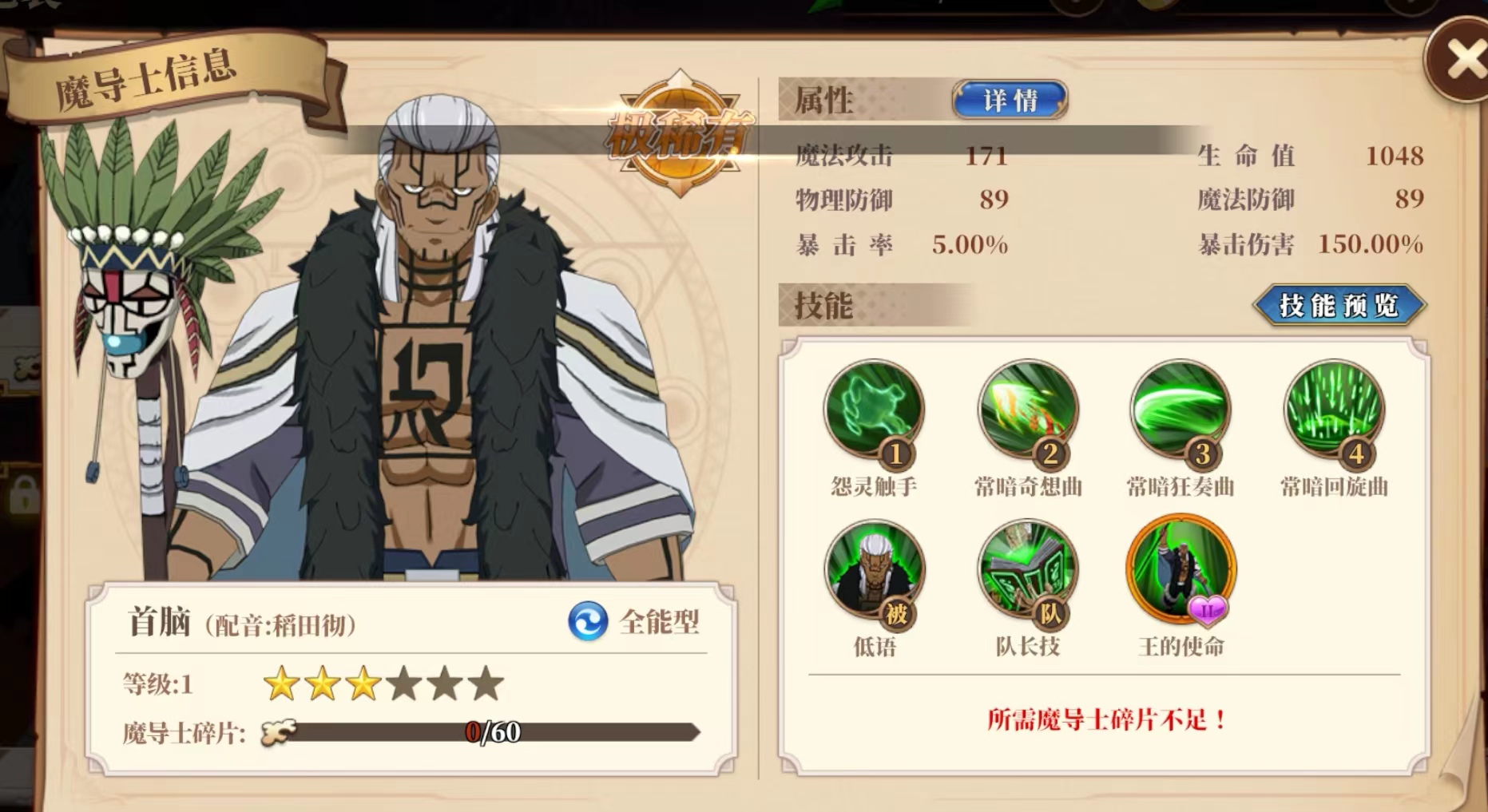Open the 技能预览 skill preview button

point(1339,305)
